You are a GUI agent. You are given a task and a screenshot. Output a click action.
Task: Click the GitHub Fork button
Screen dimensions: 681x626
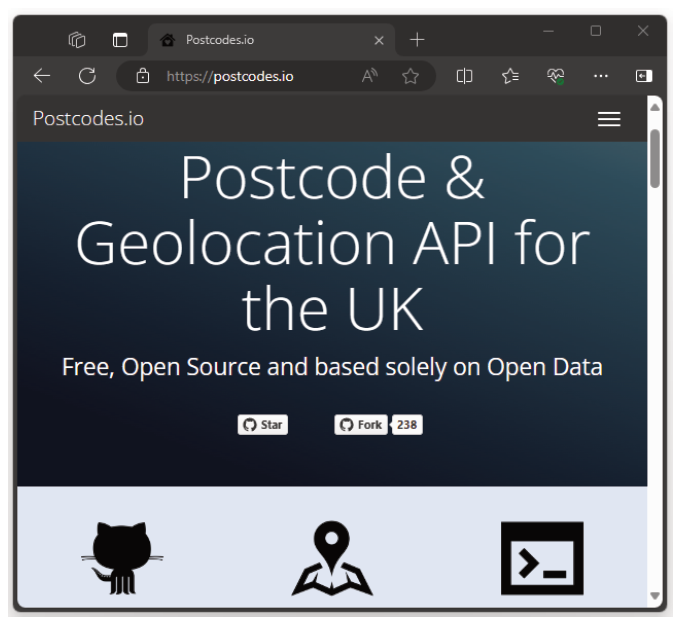point(360,424)
